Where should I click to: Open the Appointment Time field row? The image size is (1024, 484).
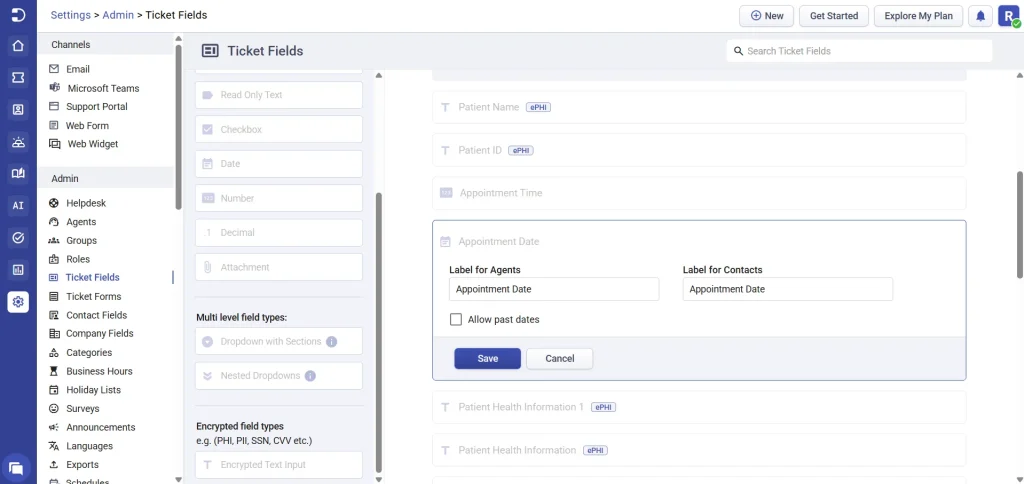point(699,193)
